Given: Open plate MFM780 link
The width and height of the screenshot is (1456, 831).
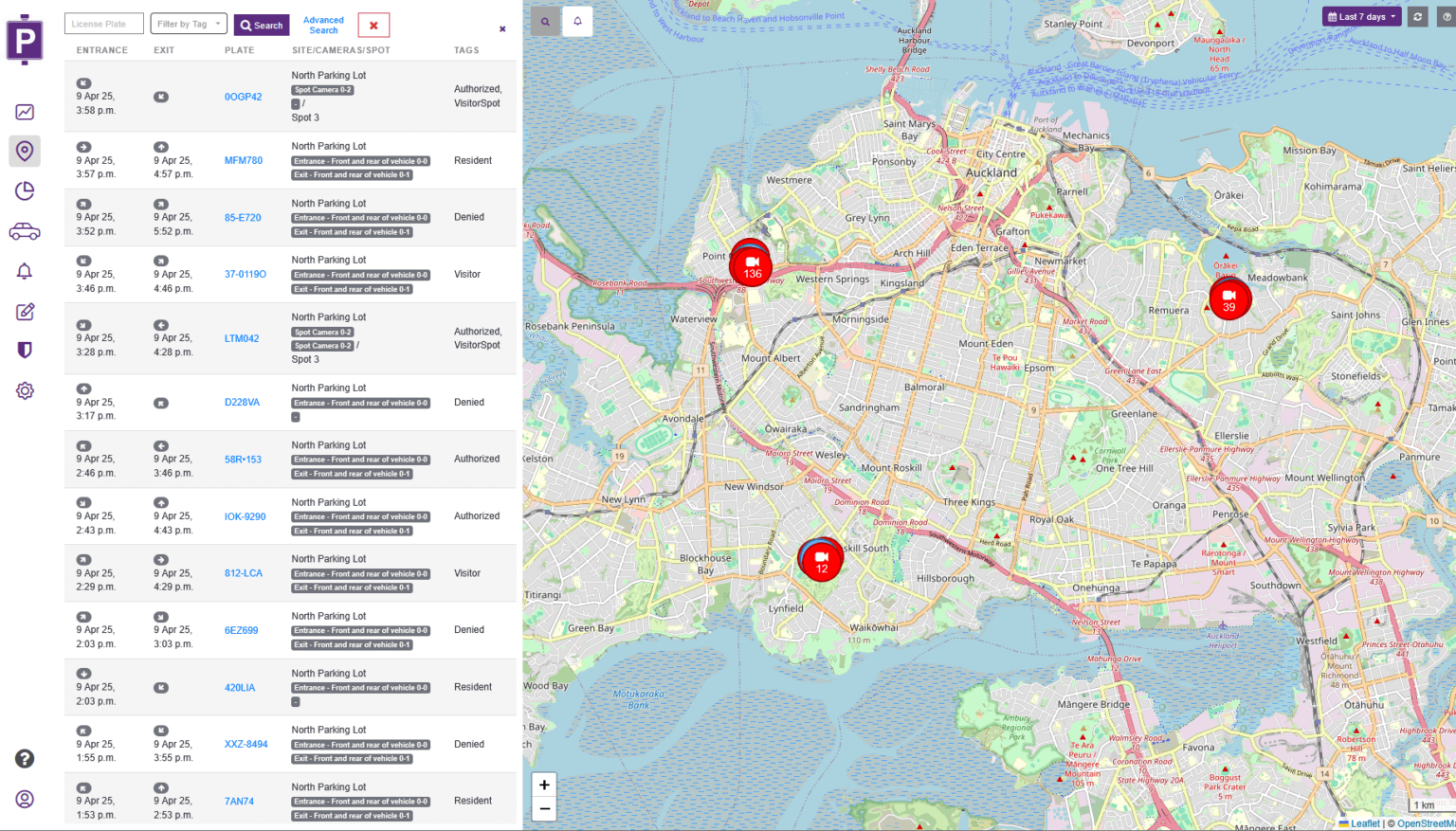Looking at the screenshot, I should [x=244, y=160].
